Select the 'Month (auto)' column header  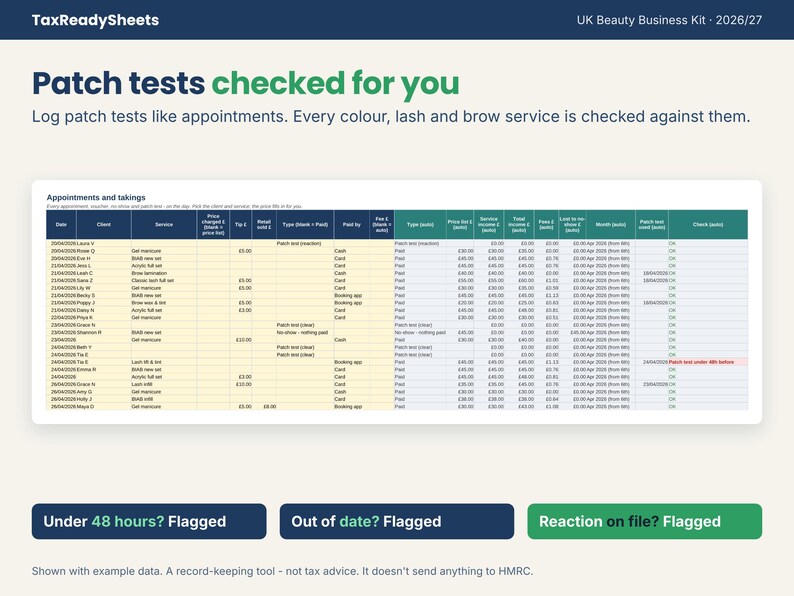(x=611, y=224)
